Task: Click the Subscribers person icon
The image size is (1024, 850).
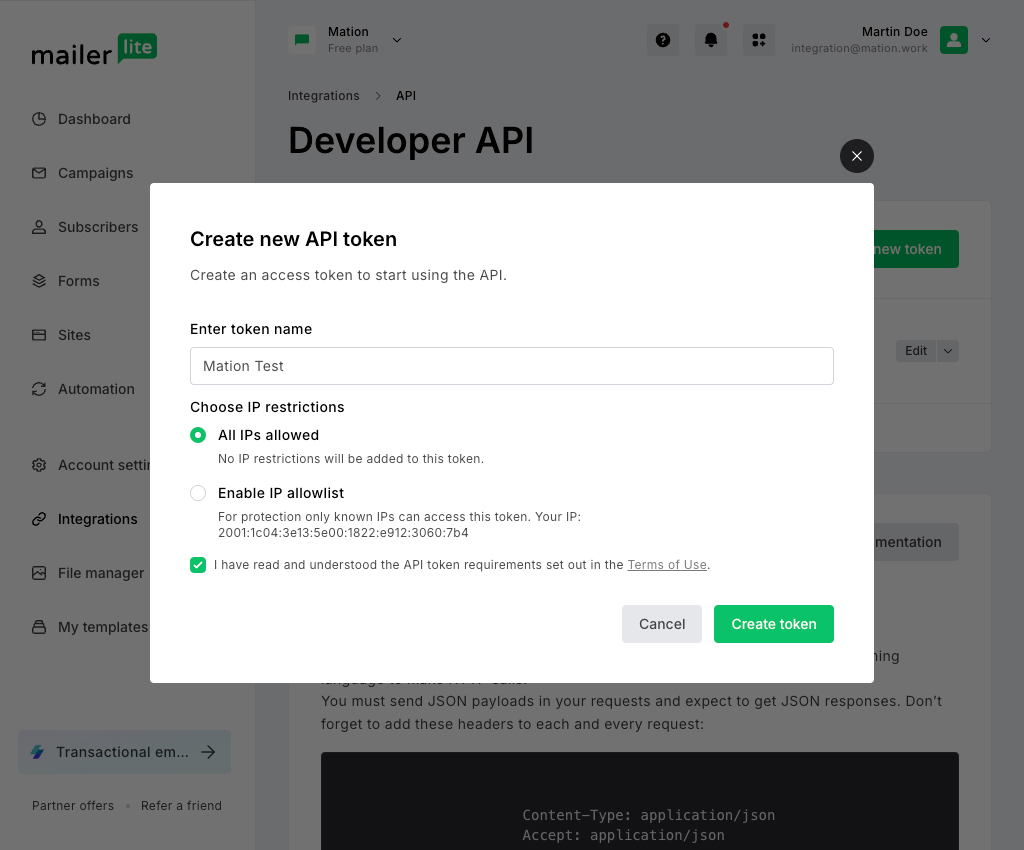Action: (39, 227)
